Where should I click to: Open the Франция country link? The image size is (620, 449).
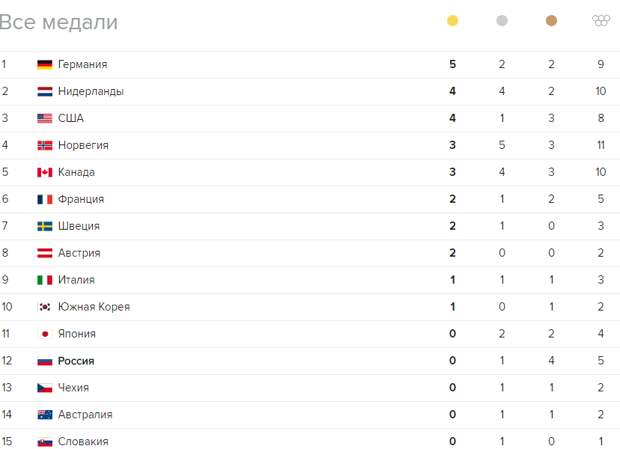point(81,199)
